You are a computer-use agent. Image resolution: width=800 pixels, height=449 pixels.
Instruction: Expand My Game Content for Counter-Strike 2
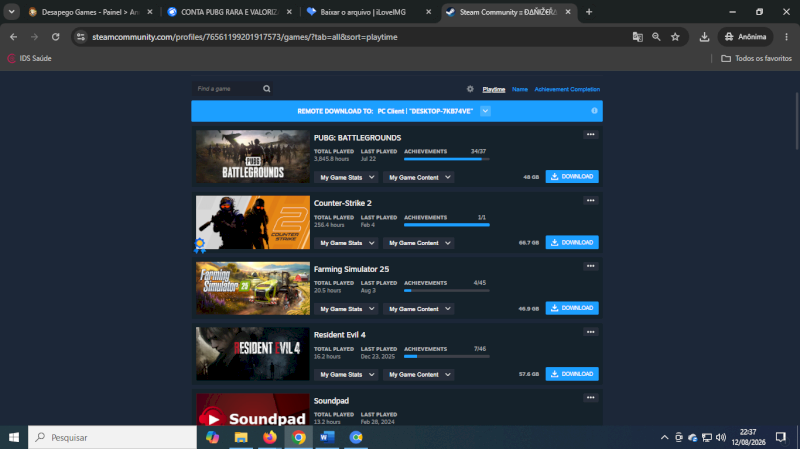pyautogui.click(x=418, y=243)
